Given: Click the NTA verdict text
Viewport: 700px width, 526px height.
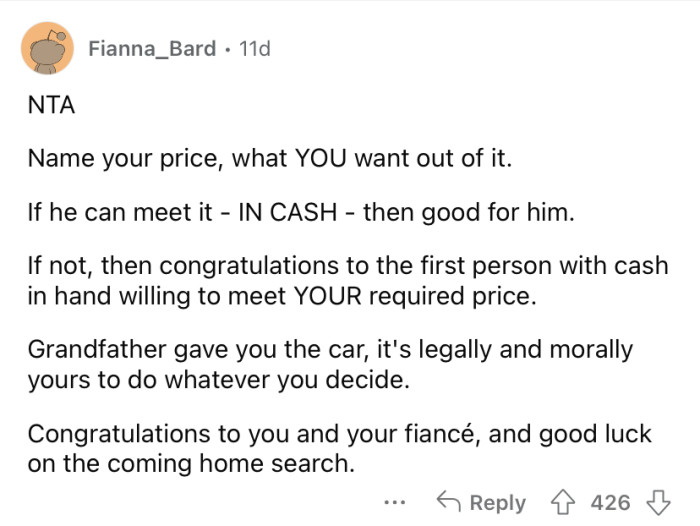Looking at the screenshot, I should pyautogui.click(x=52, y=105).
